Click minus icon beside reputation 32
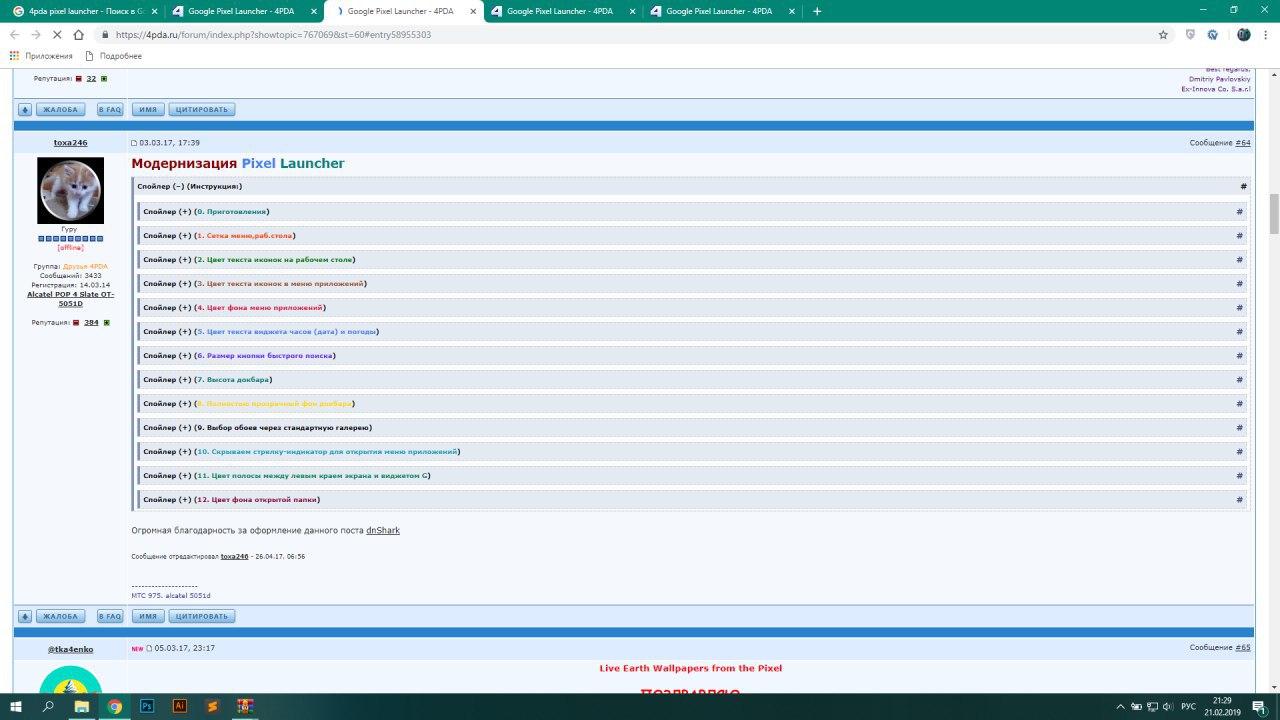 (78, 78)
